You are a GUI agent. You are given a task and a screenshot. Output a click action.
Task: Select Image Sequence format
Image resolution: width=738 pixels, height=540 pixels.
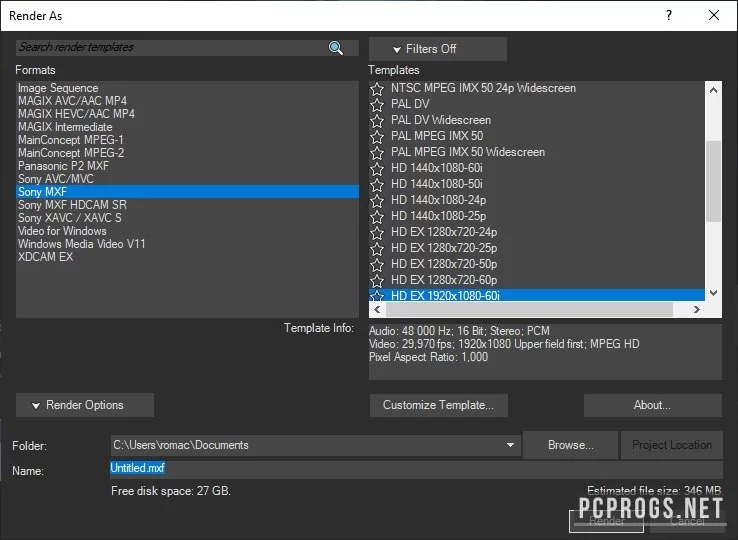[187, 88]
